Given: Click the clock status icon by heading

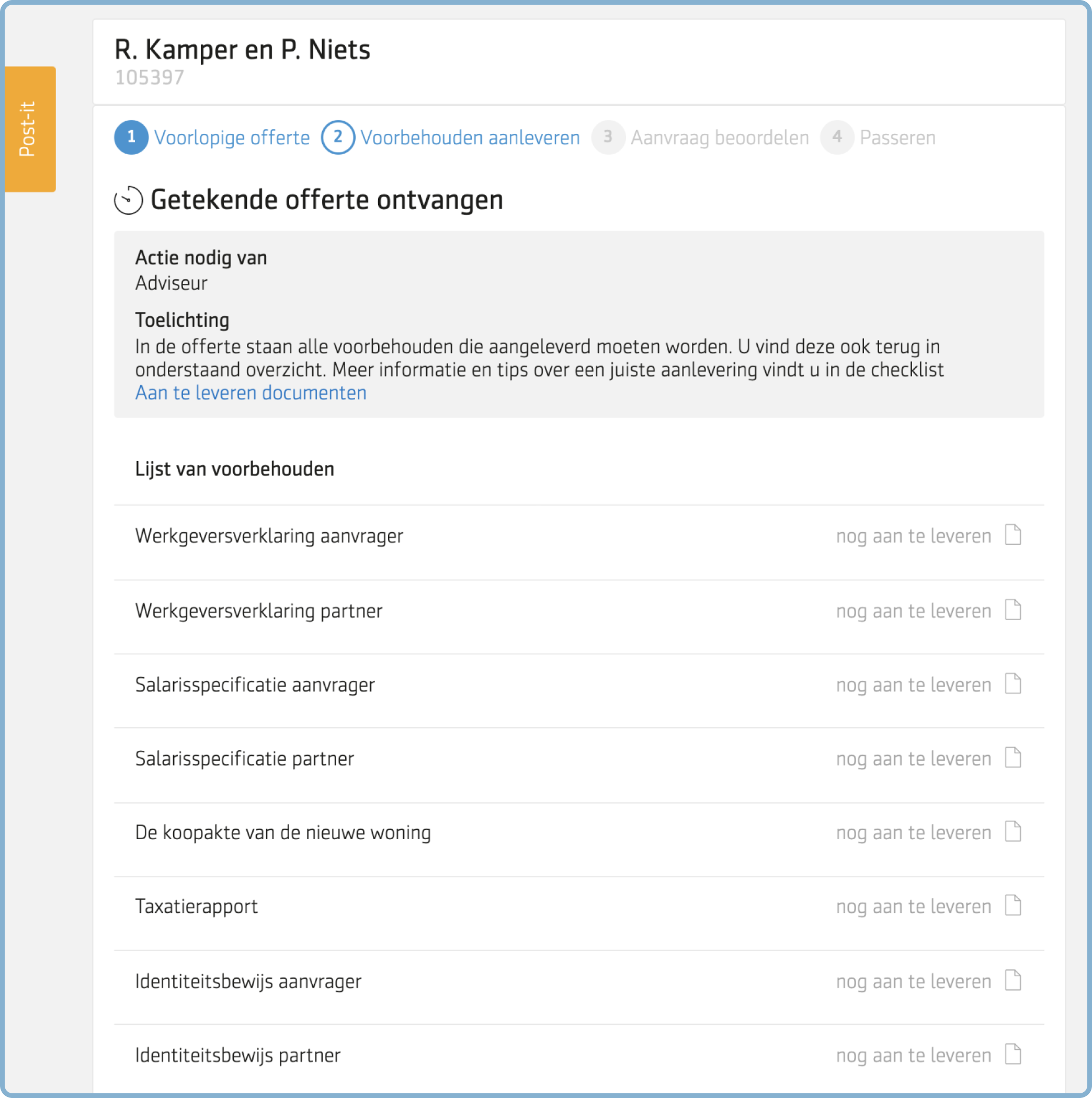Looking at the screenshot, I should [x=129, y=200].
